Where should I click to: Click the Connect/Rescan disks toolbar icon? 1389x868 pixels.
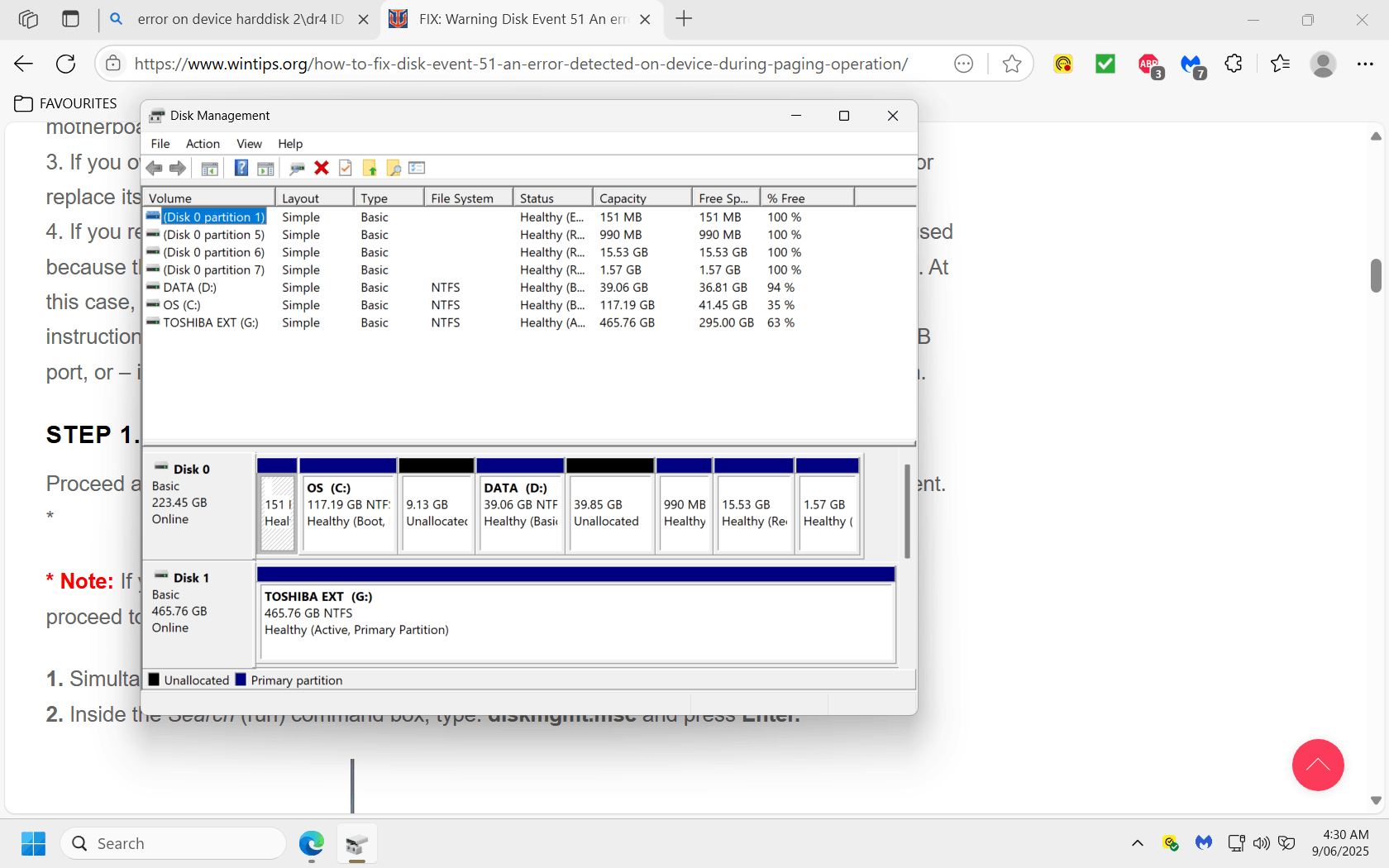pos(297,169)
